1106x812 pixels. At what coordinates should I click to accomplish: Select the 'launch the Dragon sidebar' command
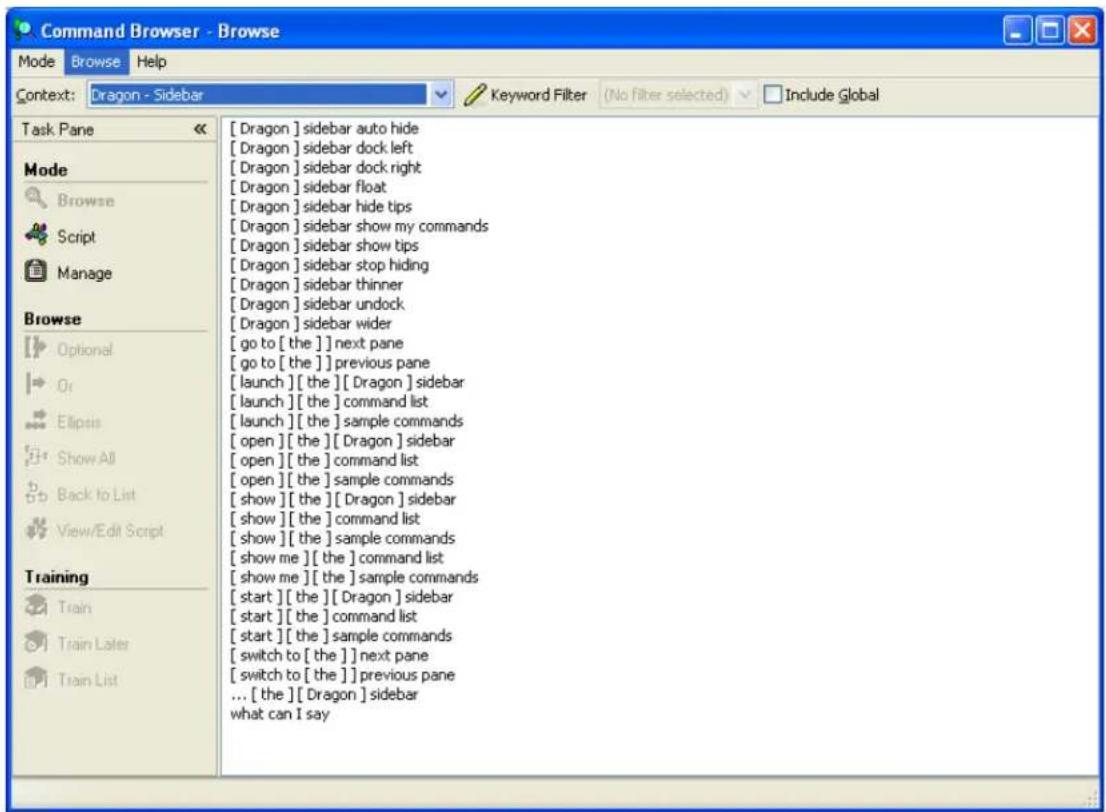pyautogui.click(x=347, y=382)
